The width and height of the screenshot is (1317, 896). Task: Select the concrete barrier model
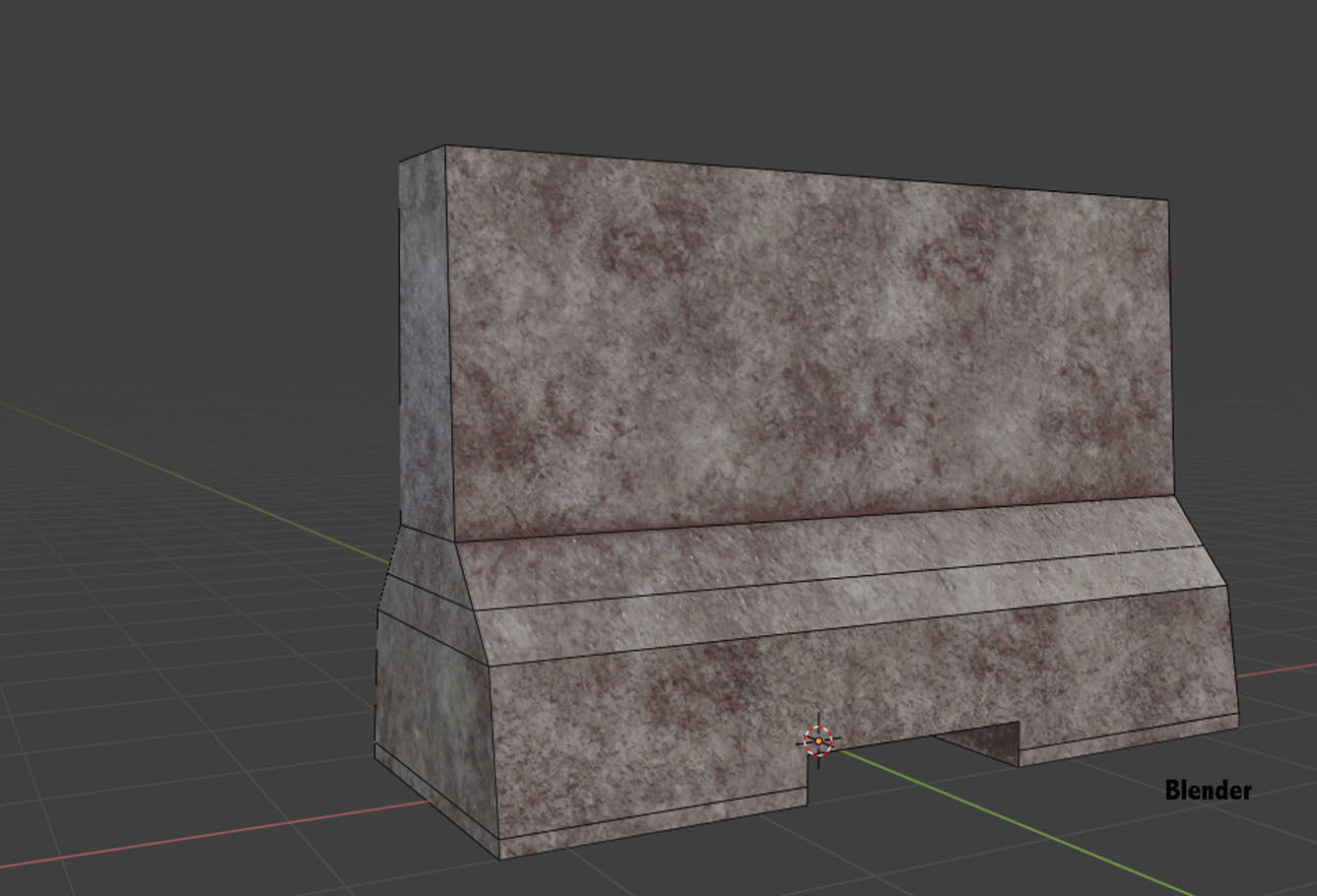point(806,502)
